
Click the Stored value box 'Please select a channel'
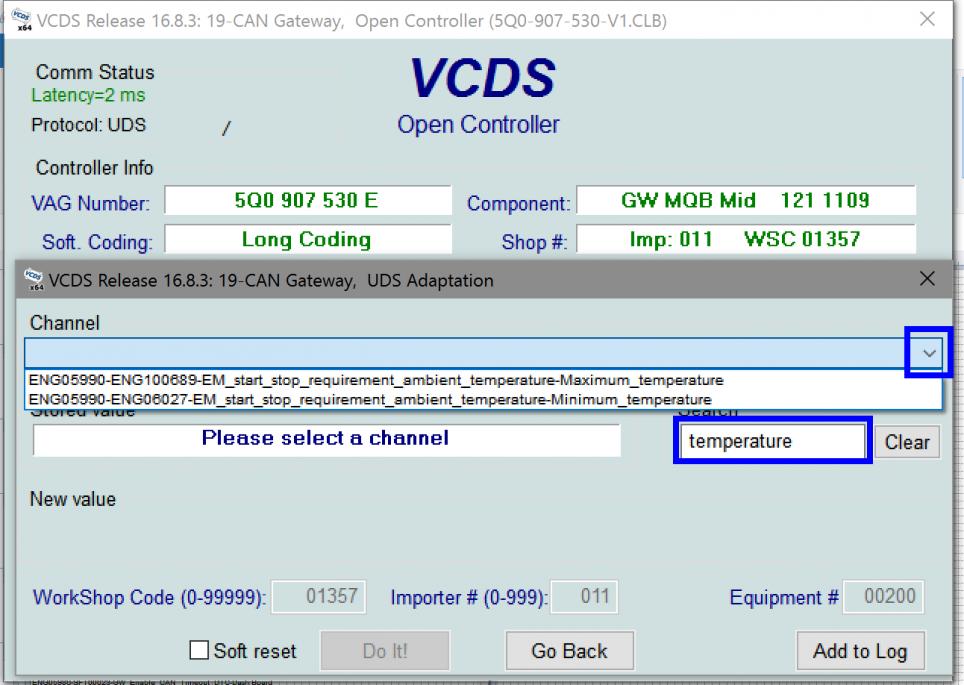click(326, 440)
